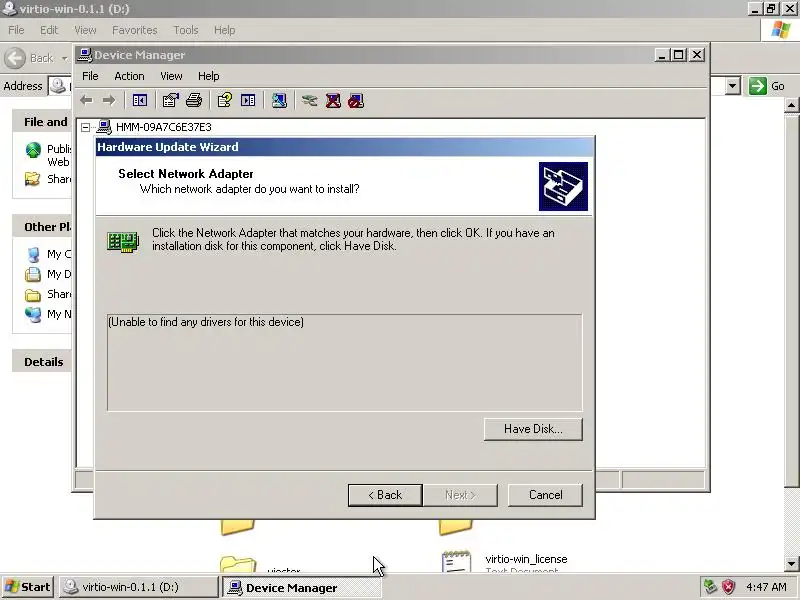Click Scan for hardware changes icon
The height and width of the screenshot is (600, 800).
(x=279, y=101)
